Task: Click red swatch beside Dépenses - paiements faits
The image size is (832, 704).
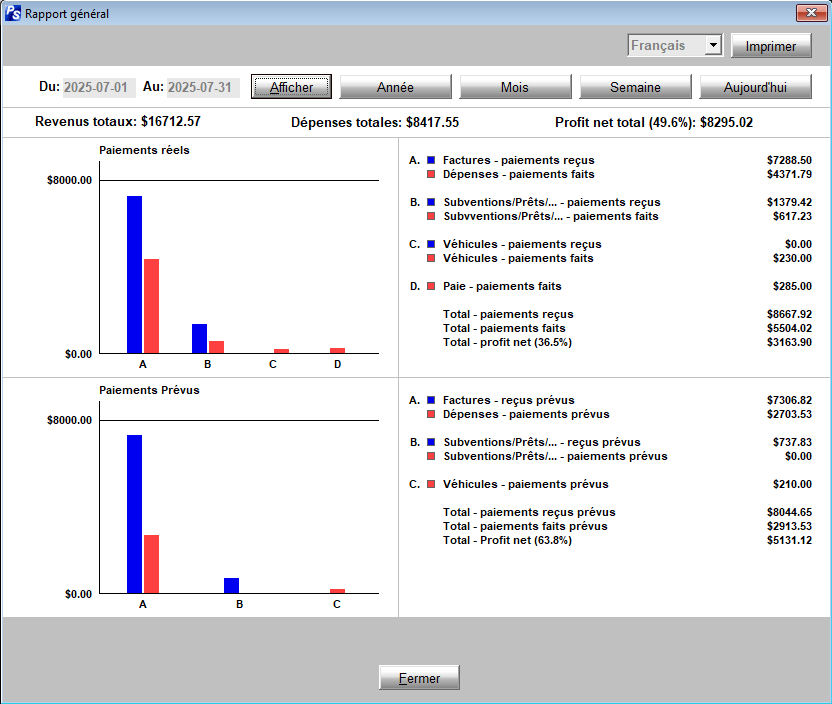Action: 431,174
